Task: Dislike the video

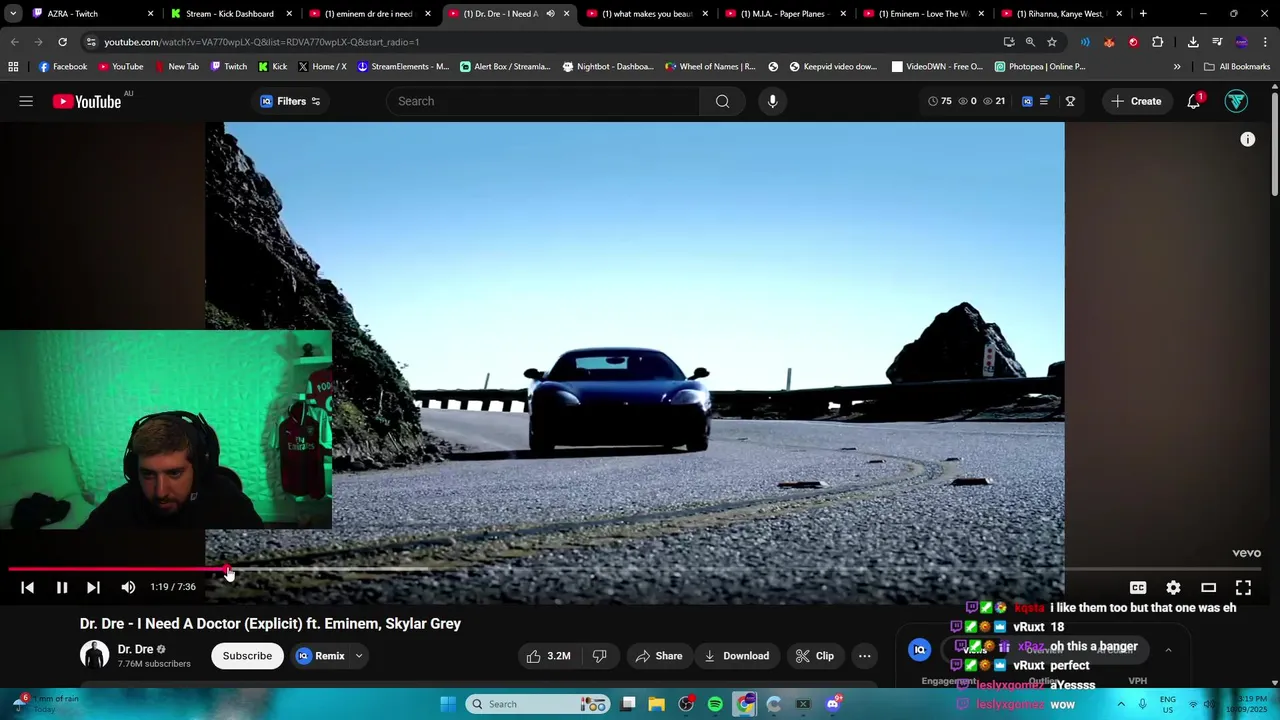Action: coord(600,656)
